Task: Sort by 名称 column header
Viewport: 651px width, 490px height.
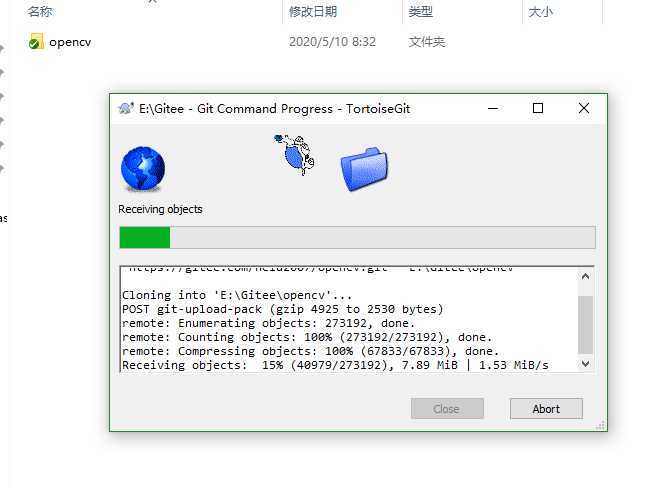Action: coord(40,11)
